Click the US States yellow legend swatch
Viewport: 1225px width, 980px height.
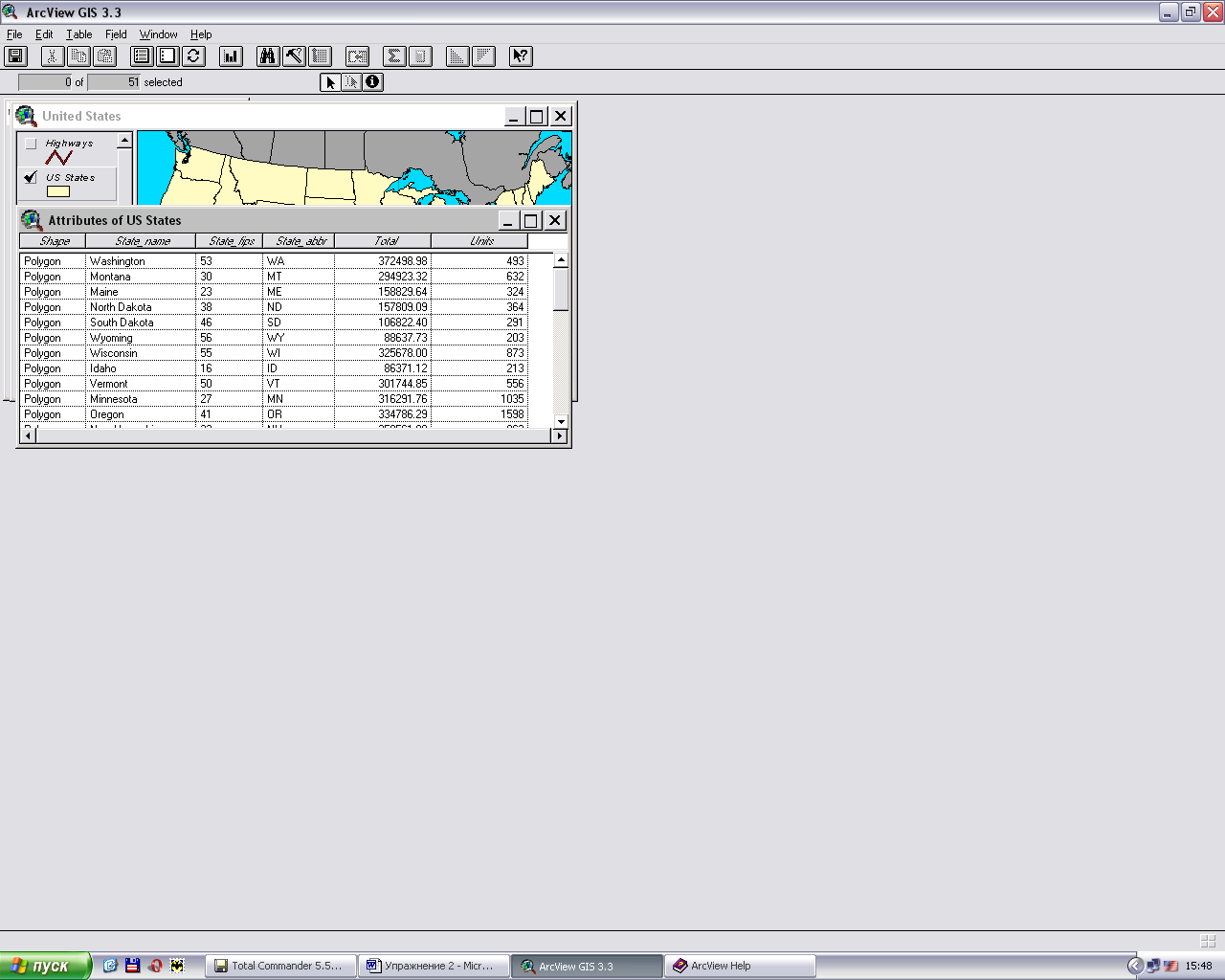click(58, 191)
